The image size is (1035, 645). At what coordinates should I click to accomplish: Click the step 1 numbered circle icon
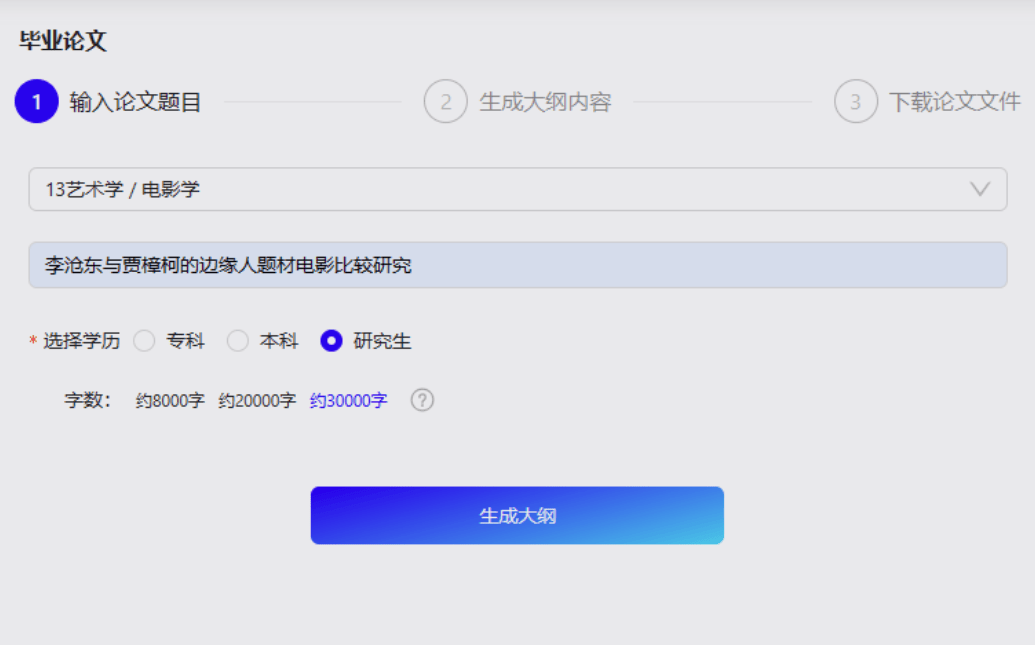(36, 102)
